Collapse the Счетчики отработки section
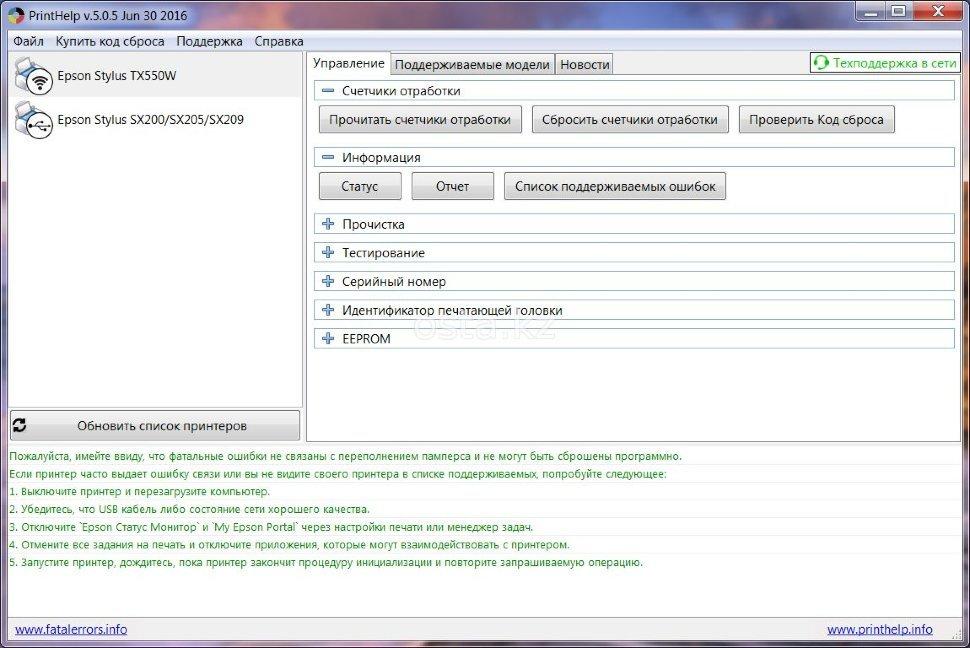 tap(328, 91)
